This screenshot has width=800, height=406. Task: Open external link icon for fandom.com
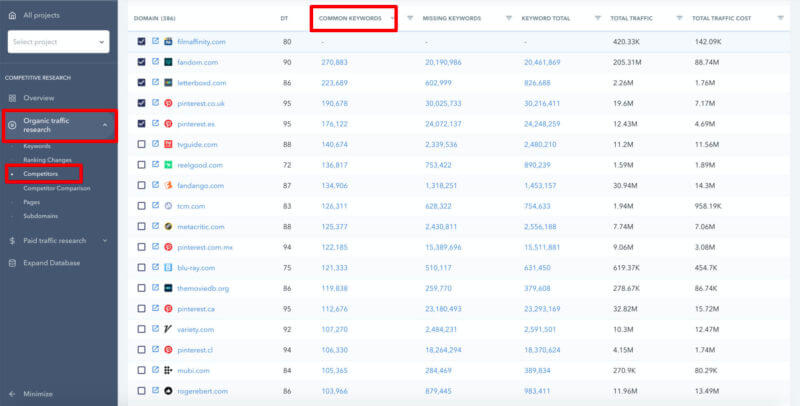tap(156, 62)
